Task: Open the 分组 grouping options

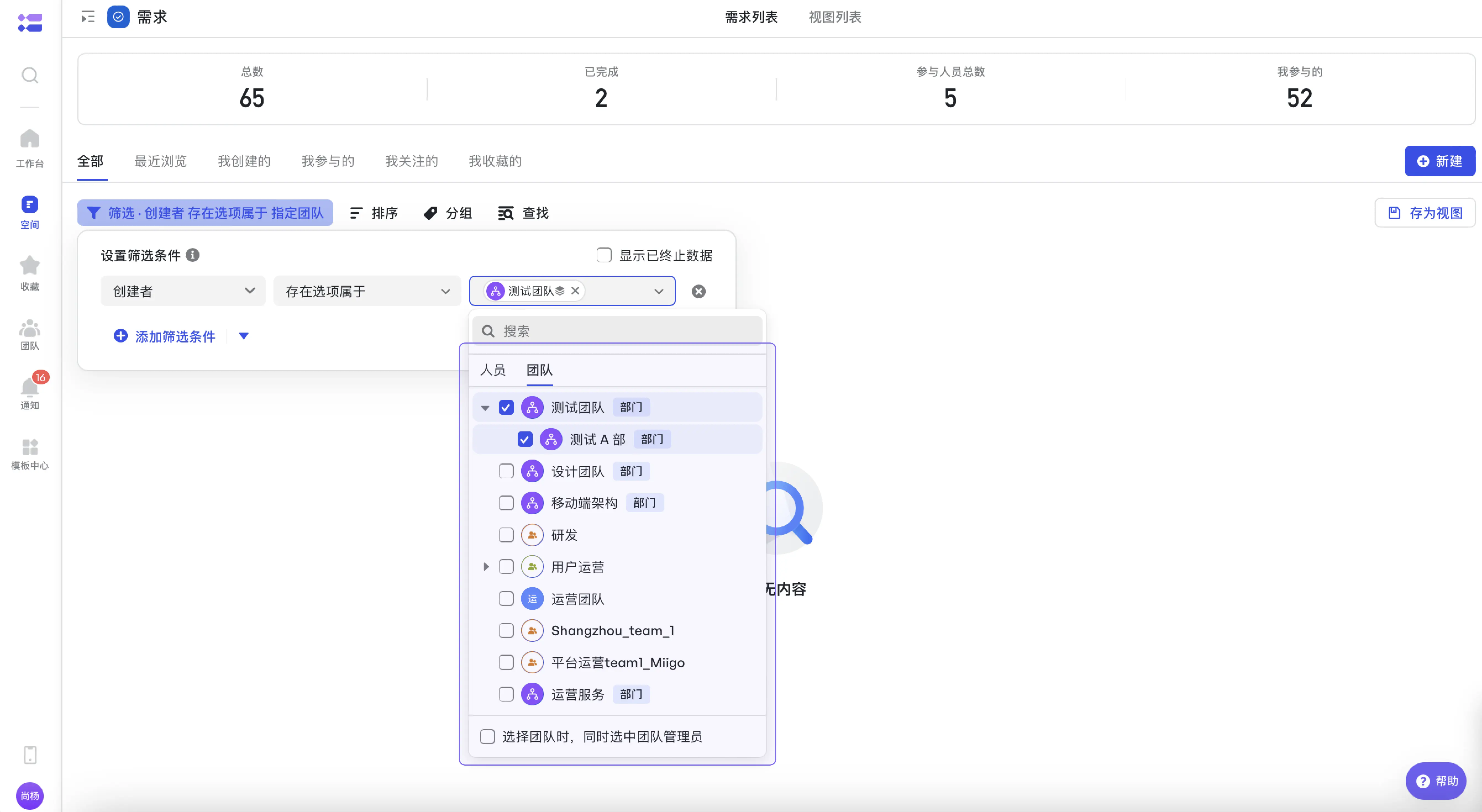Action: [x=448, y=213]
